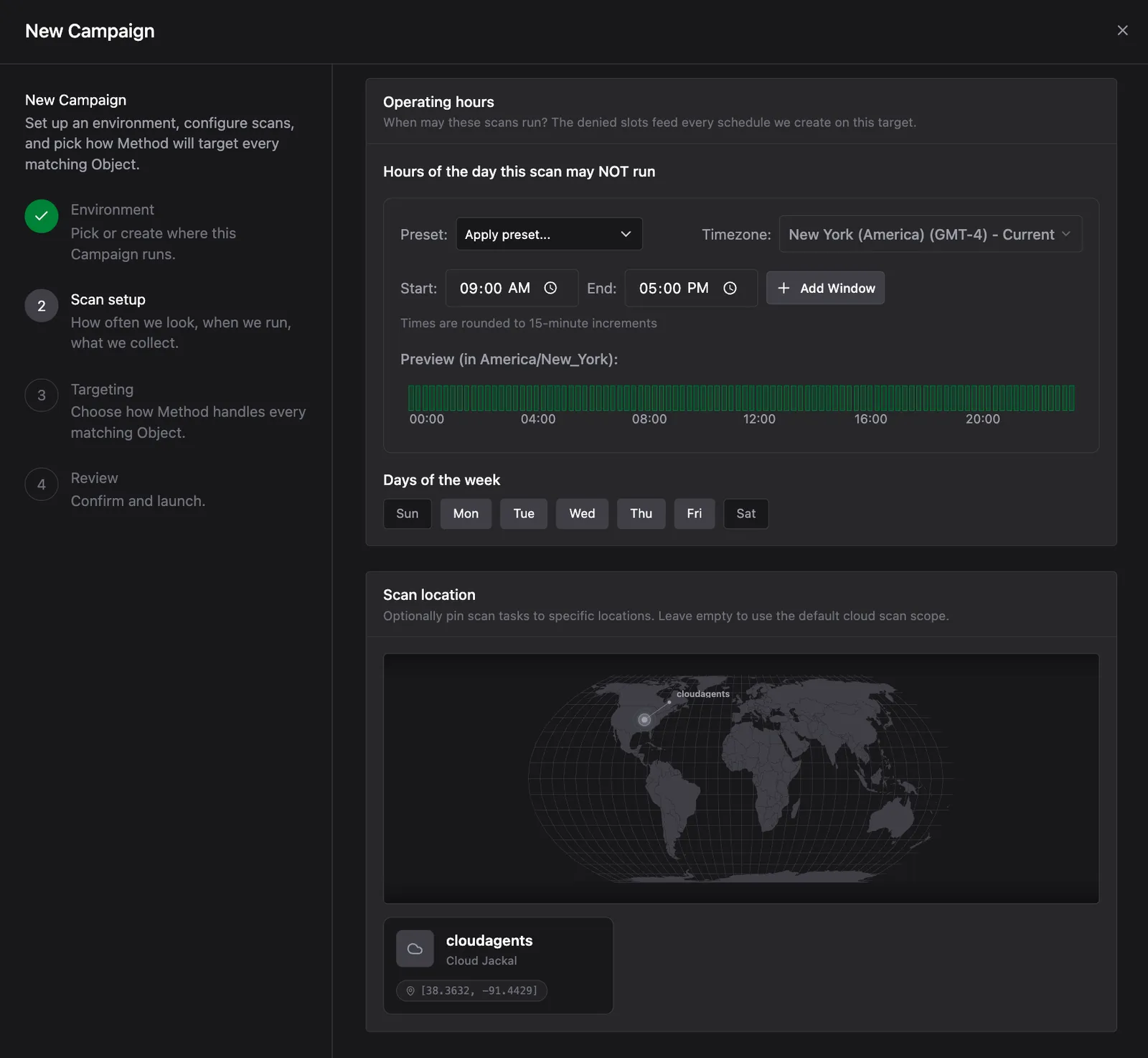Click the 20:00 label under the preview
Image resolution: width=1148 pixels, height=1058 pixels.
point(982,419)
